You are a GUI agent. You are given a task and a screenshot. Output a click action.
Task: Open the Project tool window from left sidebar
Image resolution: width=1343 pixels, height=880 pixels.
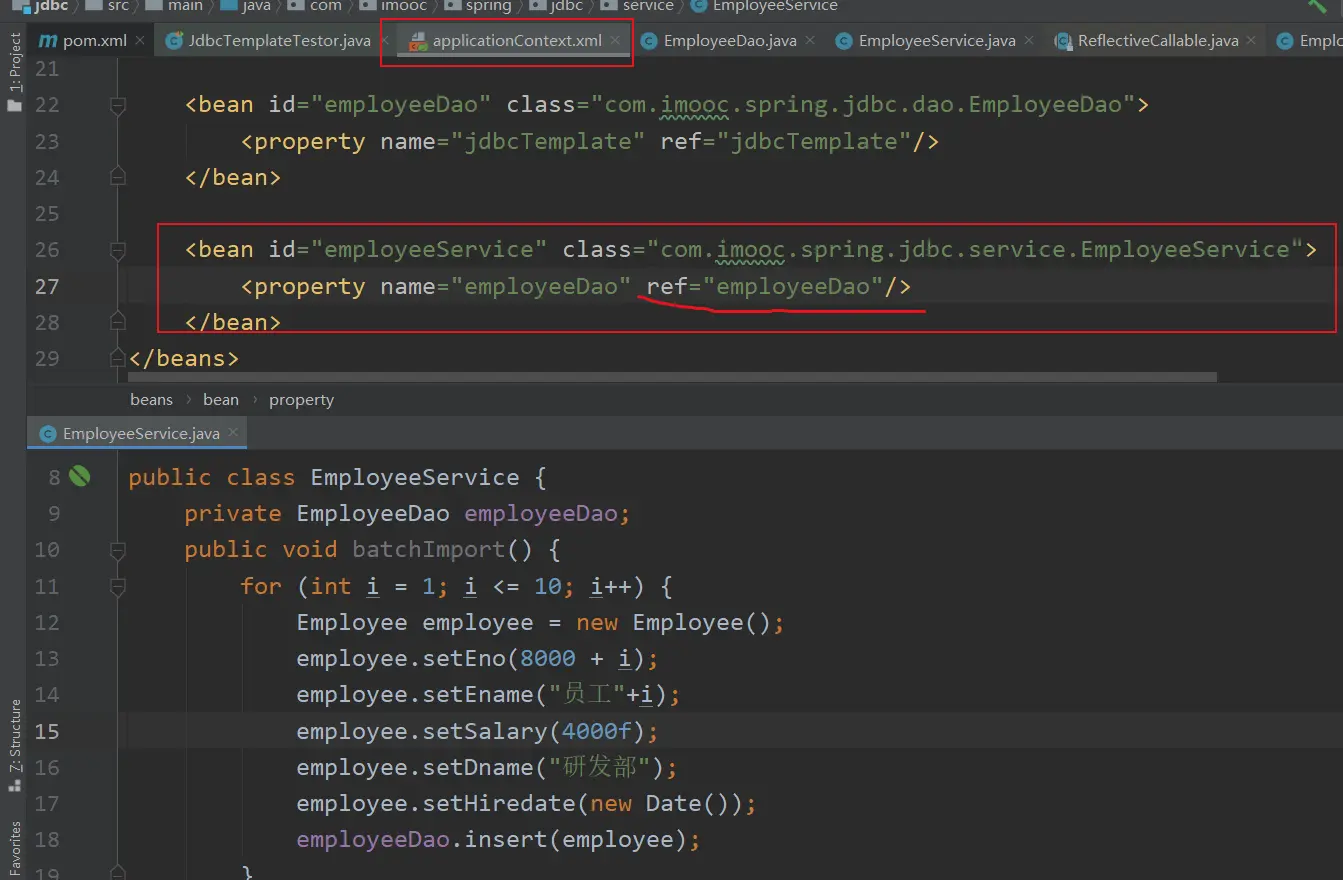point(15,70)
